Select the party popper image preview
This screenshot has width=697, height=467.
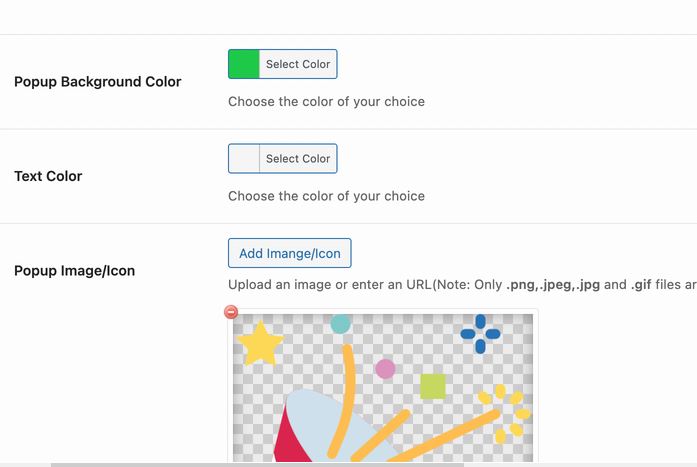pos(383,387)
